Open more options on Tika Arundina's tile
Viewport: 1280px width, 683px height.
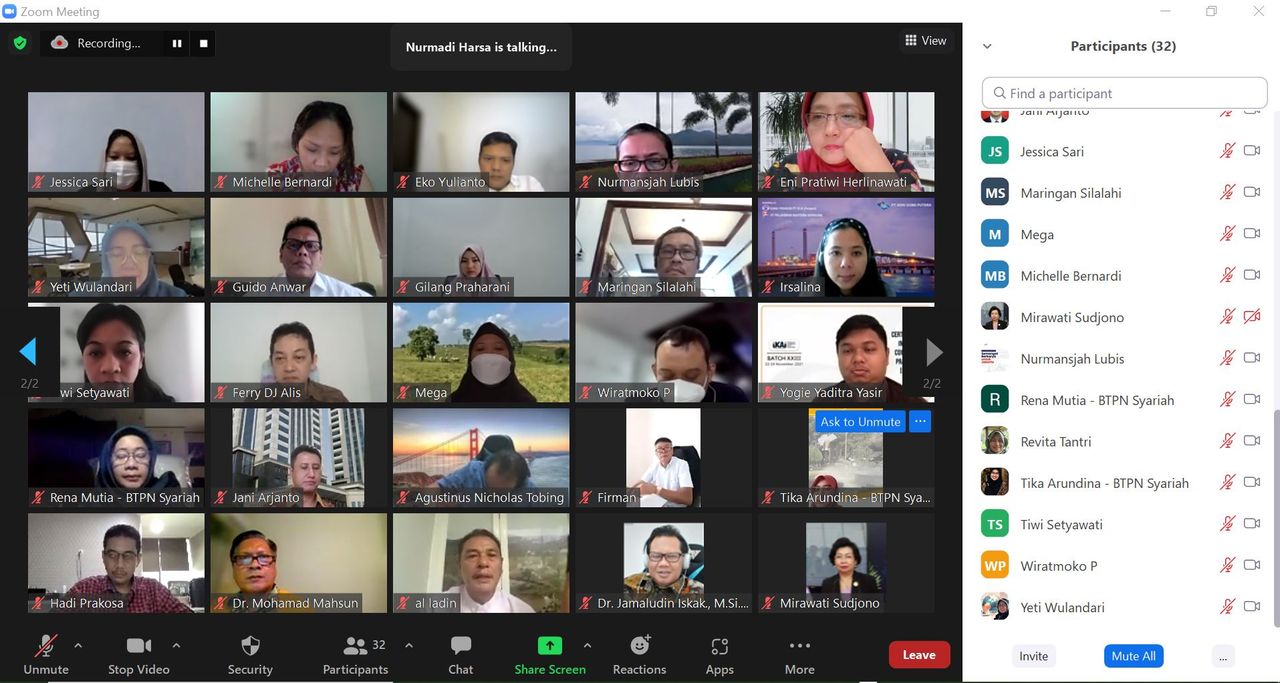click(x=921, y=422)
